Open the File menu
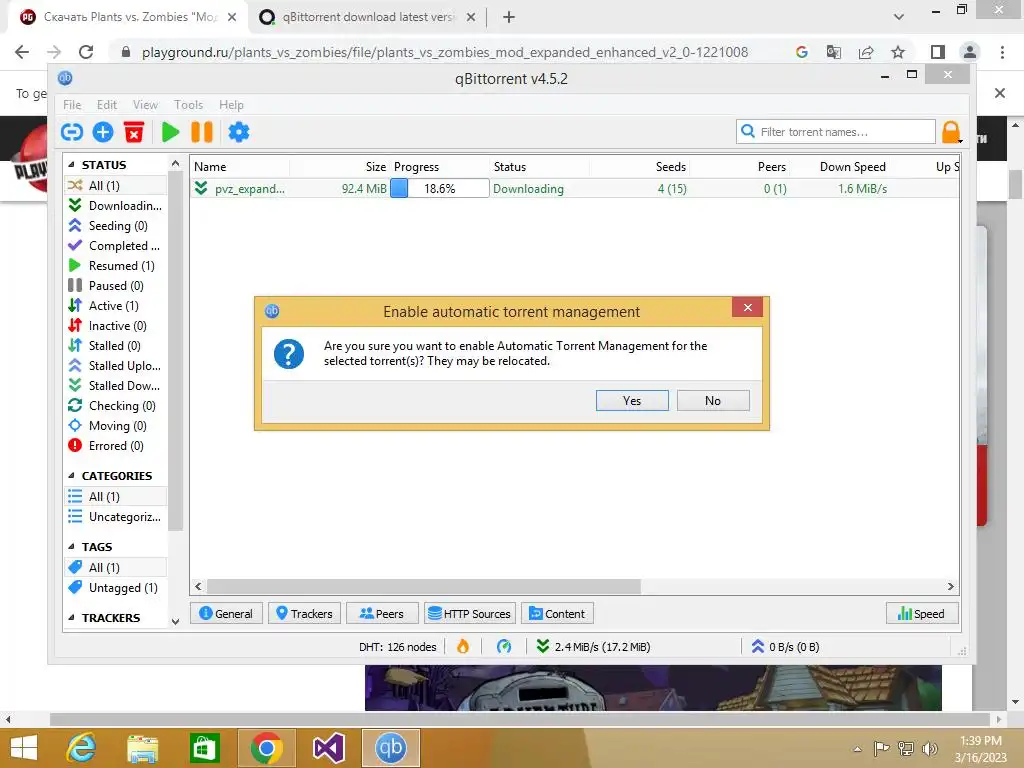This screenshot has width=1024, height=768. pos(72,104)
